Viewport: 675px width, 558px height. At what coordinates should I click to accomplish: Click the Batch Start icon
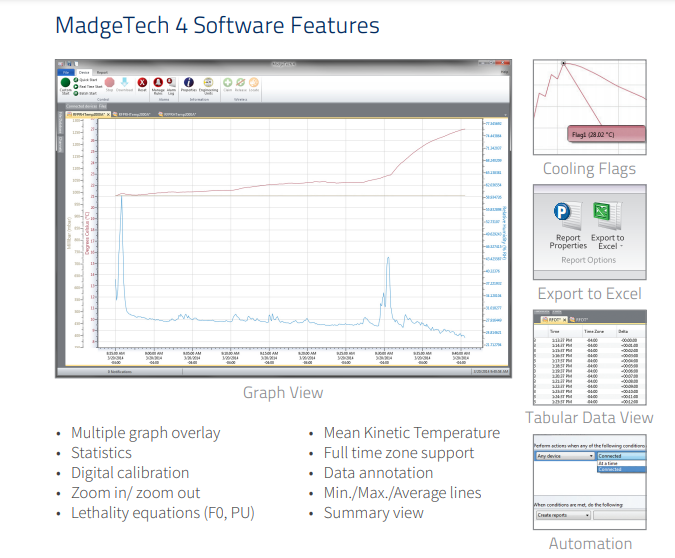[76, 93]
